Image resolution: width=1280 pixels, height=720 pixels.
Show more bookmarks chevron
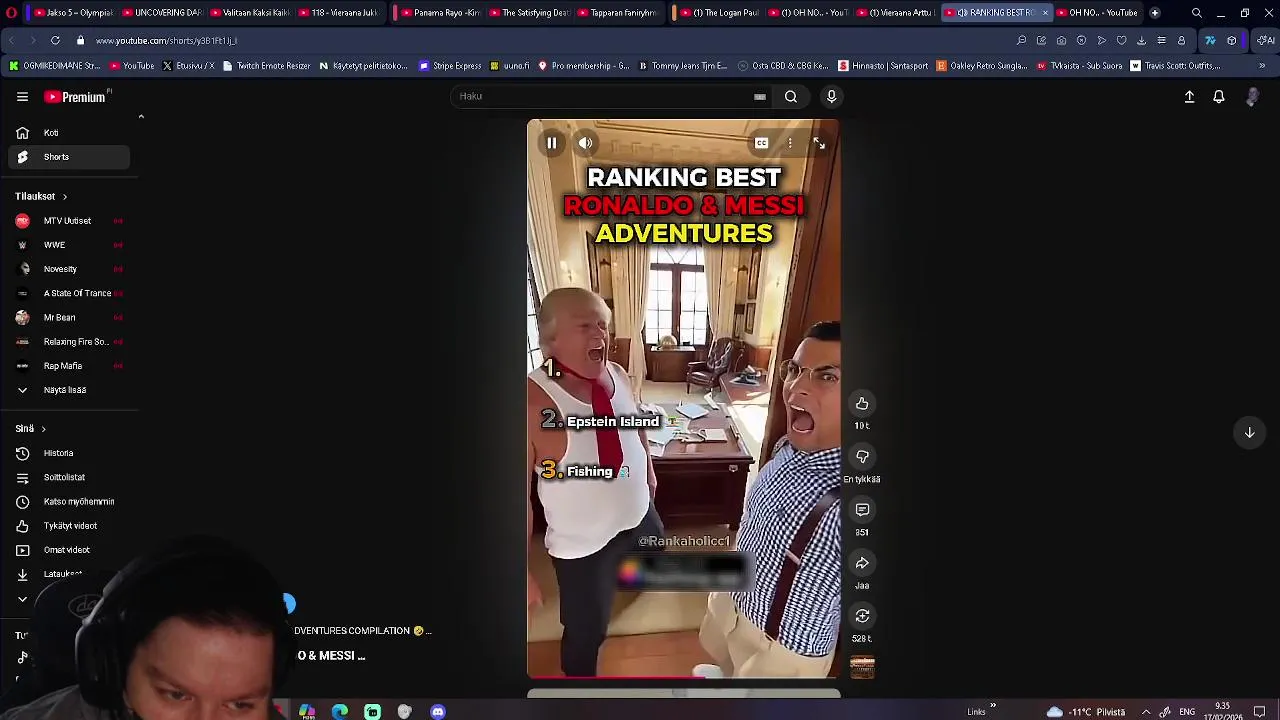point(1262,66)
